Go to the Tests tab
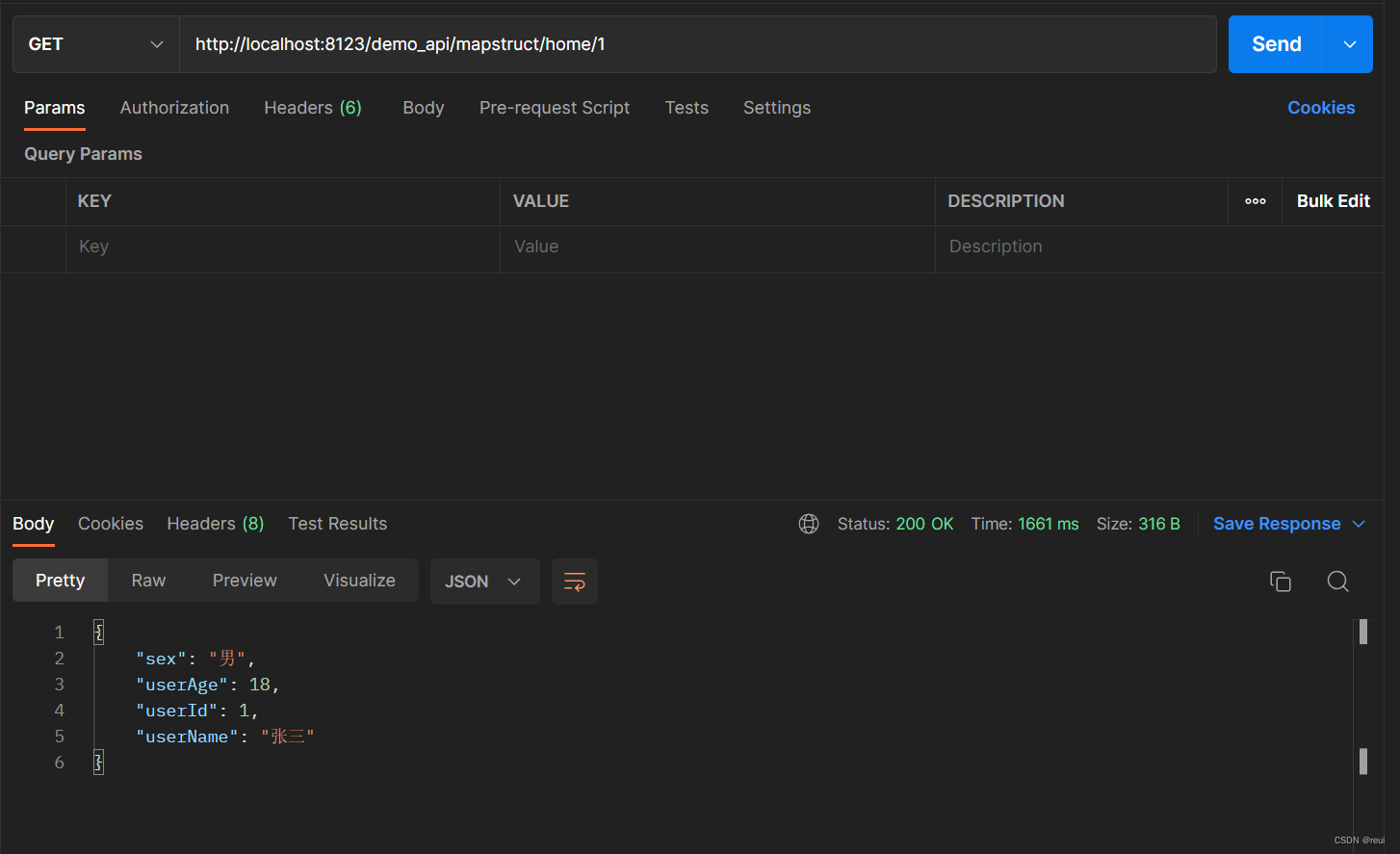The image size is (1400, 854). (687, 108)
